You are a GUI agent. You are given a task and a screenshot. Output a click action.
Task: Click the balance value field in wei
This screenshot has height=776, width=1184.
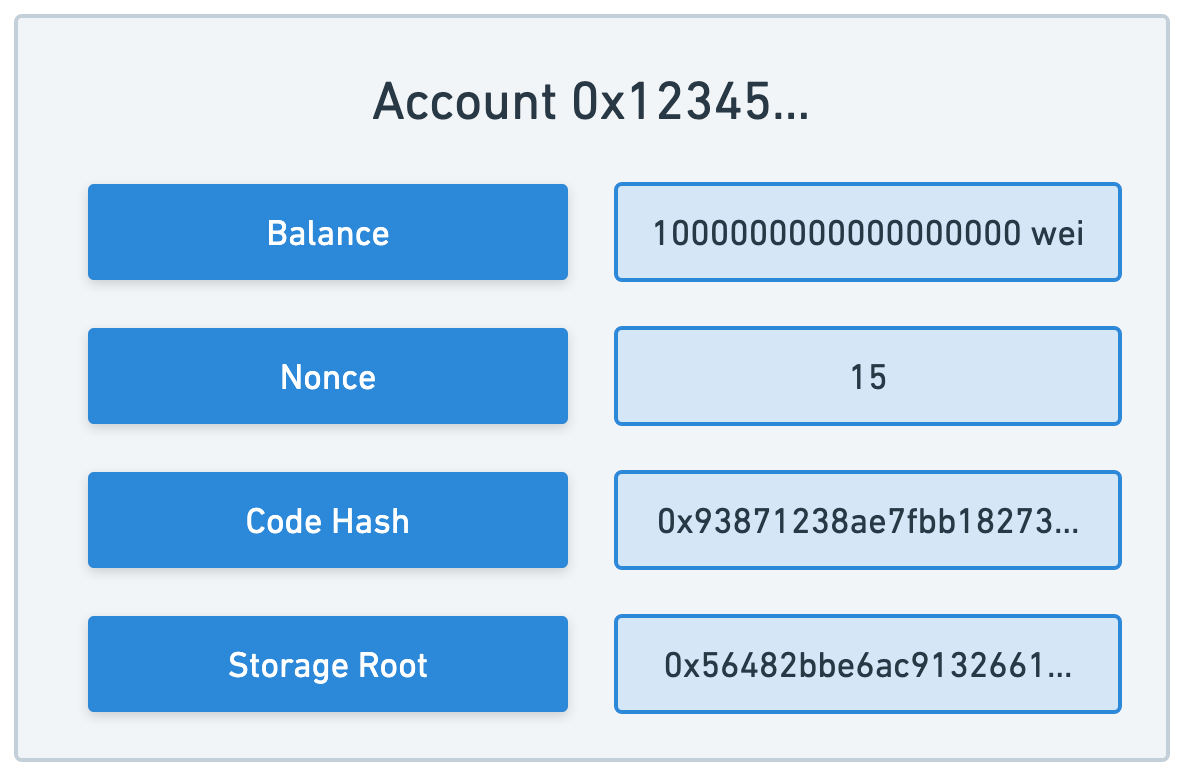[868, 232]
